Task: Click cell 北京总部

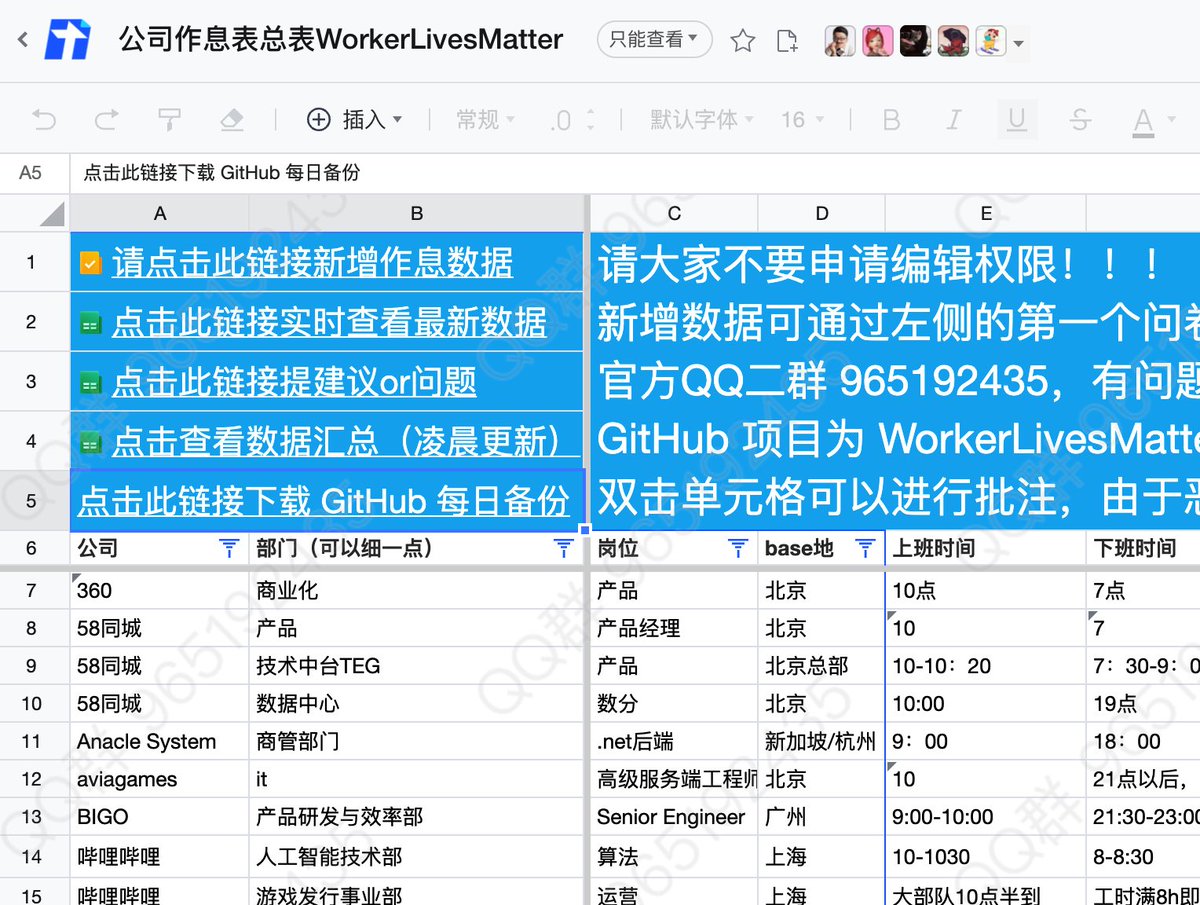Action: (x=821, y=666)
